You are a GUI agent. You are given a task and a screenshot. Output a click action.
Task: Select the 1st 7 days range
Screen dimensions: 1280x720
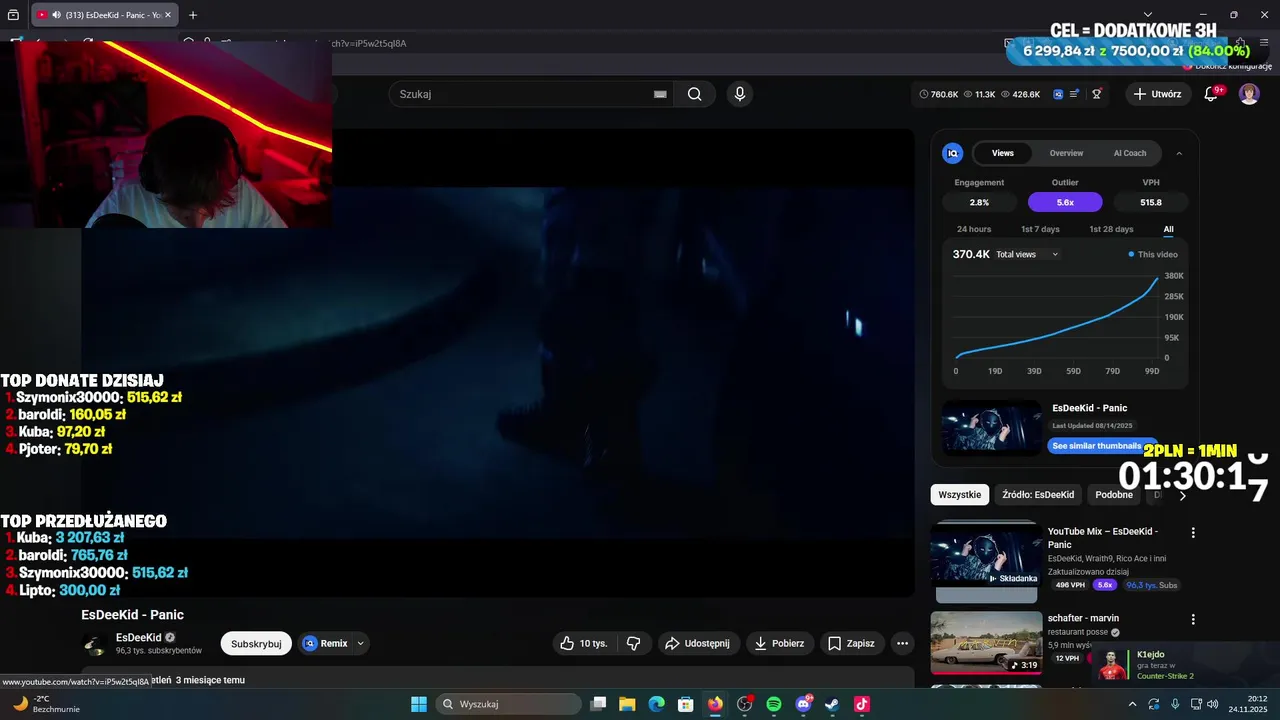pos(1040,229)
